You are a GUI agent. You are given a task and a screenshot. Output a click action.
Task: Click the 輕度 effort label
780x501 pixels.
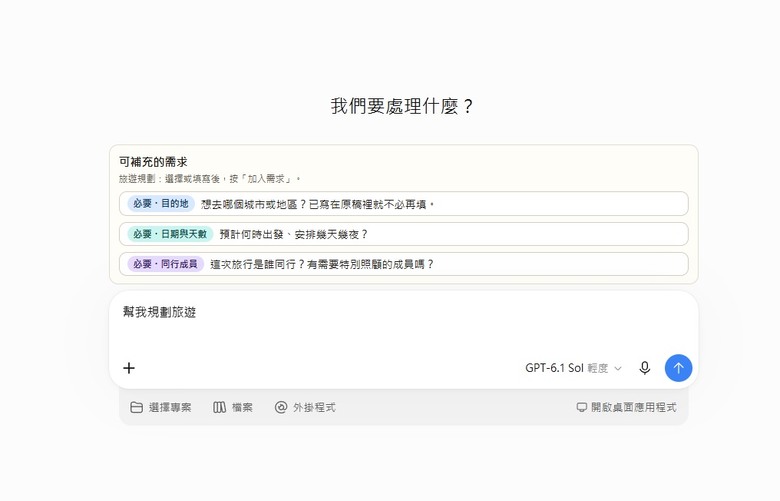coord(598,368)
